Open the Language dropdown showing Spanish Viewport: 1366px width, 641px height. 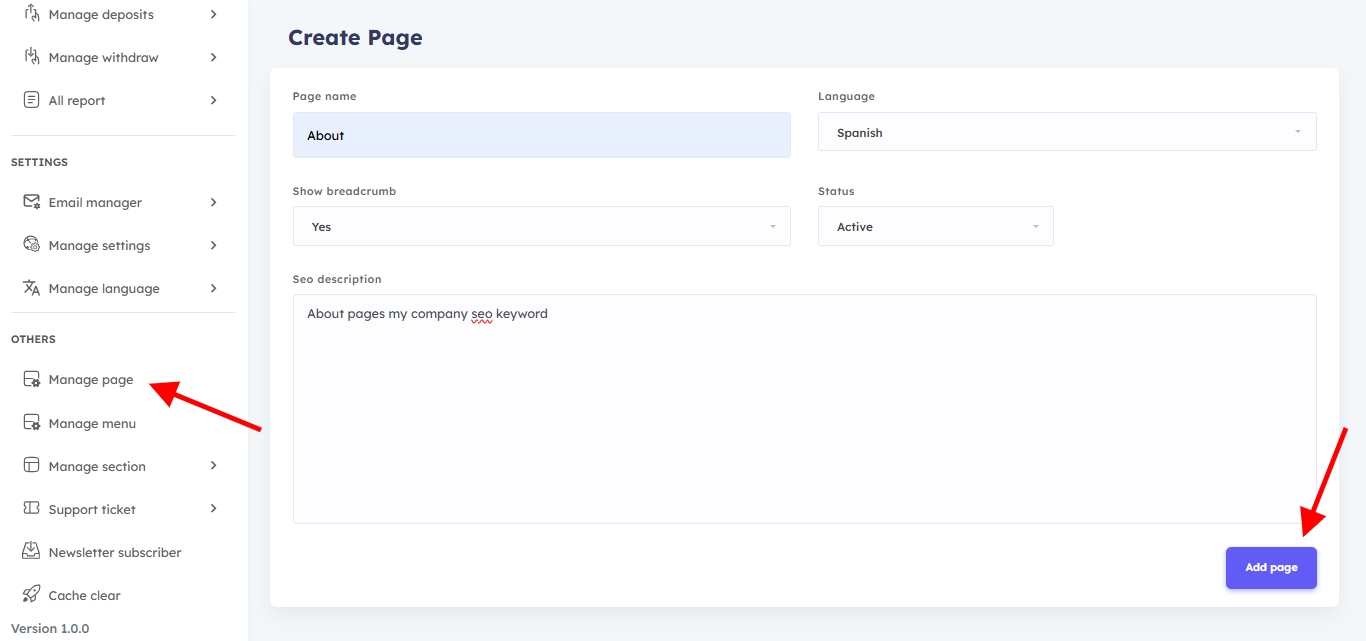(1066, 132)
